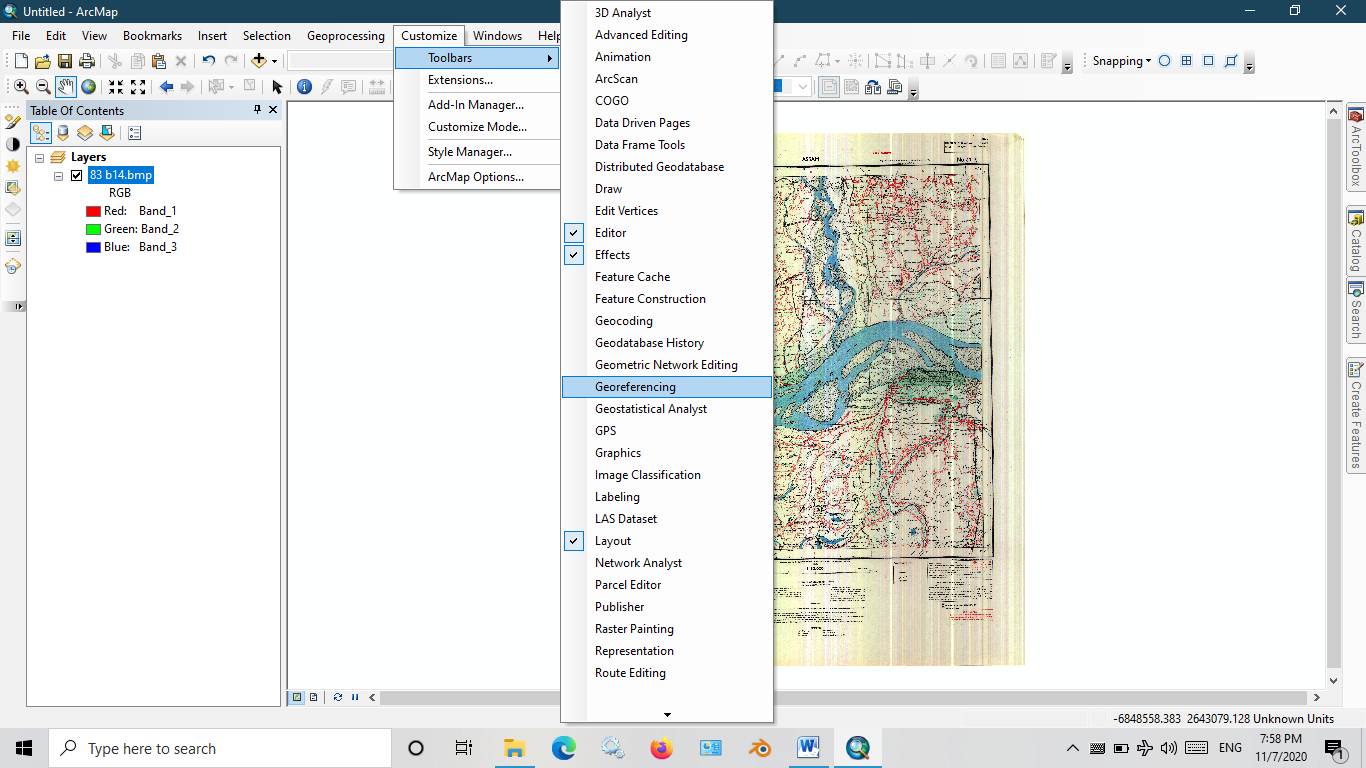Uncheck the 83 b14.bmp layer visibility

point(77,174)
